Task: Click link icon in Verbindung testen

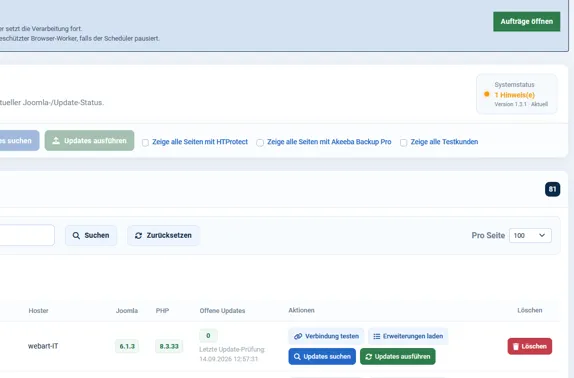Action: (298, 336)
